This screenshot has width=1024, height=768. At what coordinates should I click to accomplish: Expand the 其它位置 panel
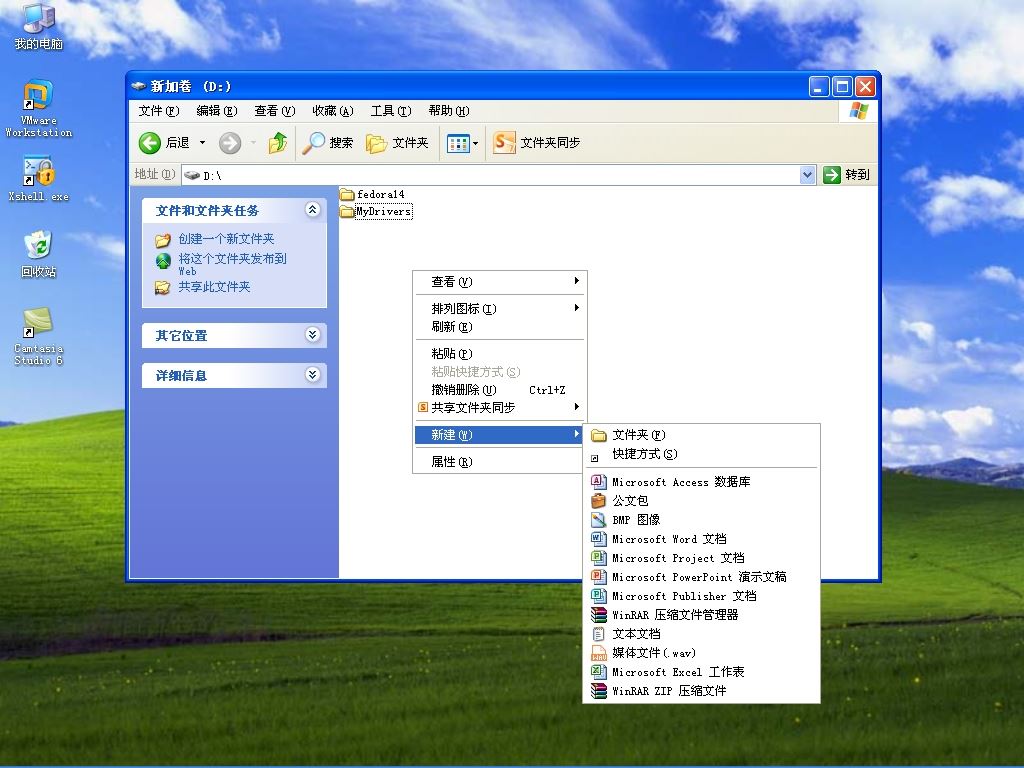pos(312,335)
